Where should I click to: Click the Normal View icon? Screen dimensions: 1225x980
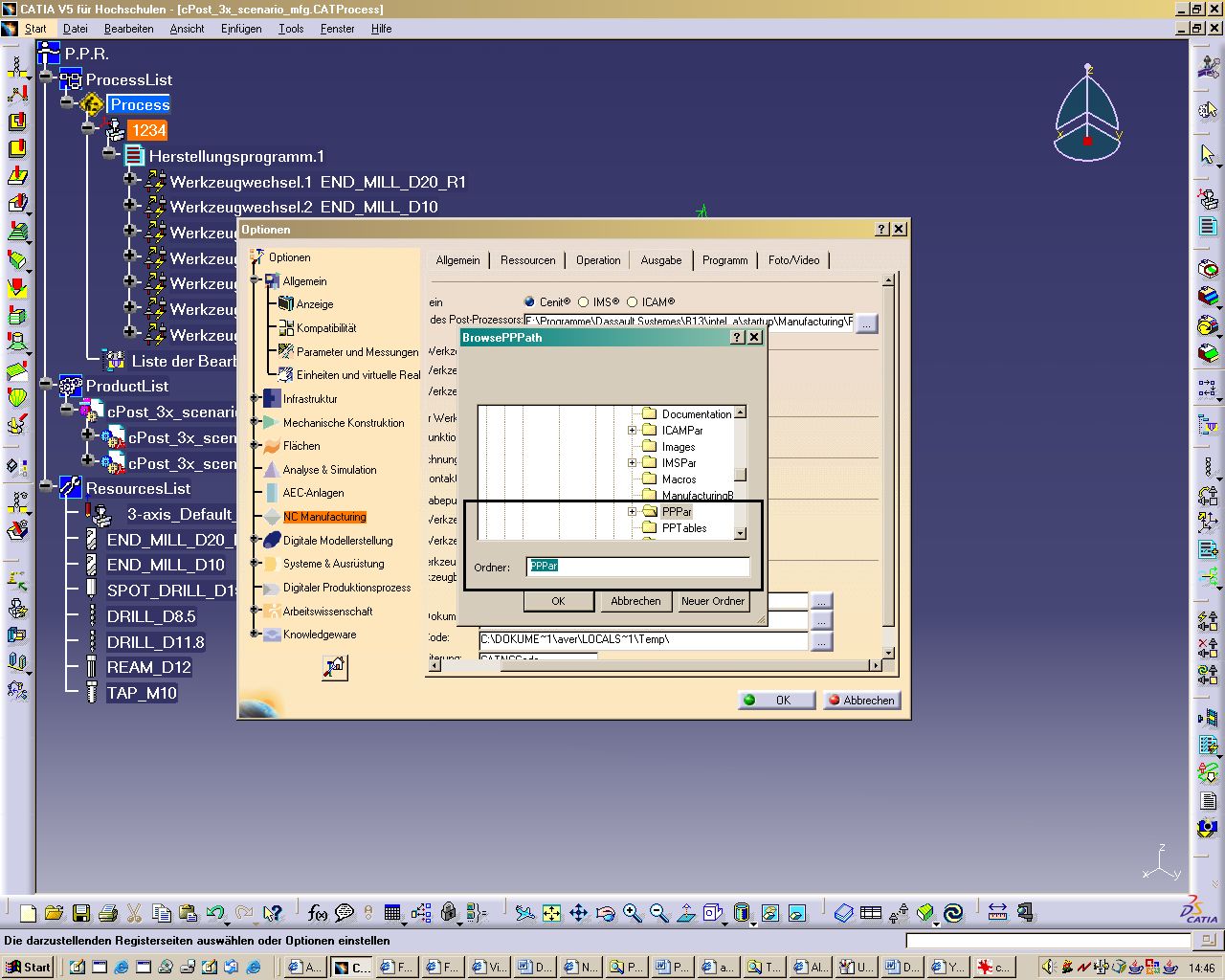point(686,913)
